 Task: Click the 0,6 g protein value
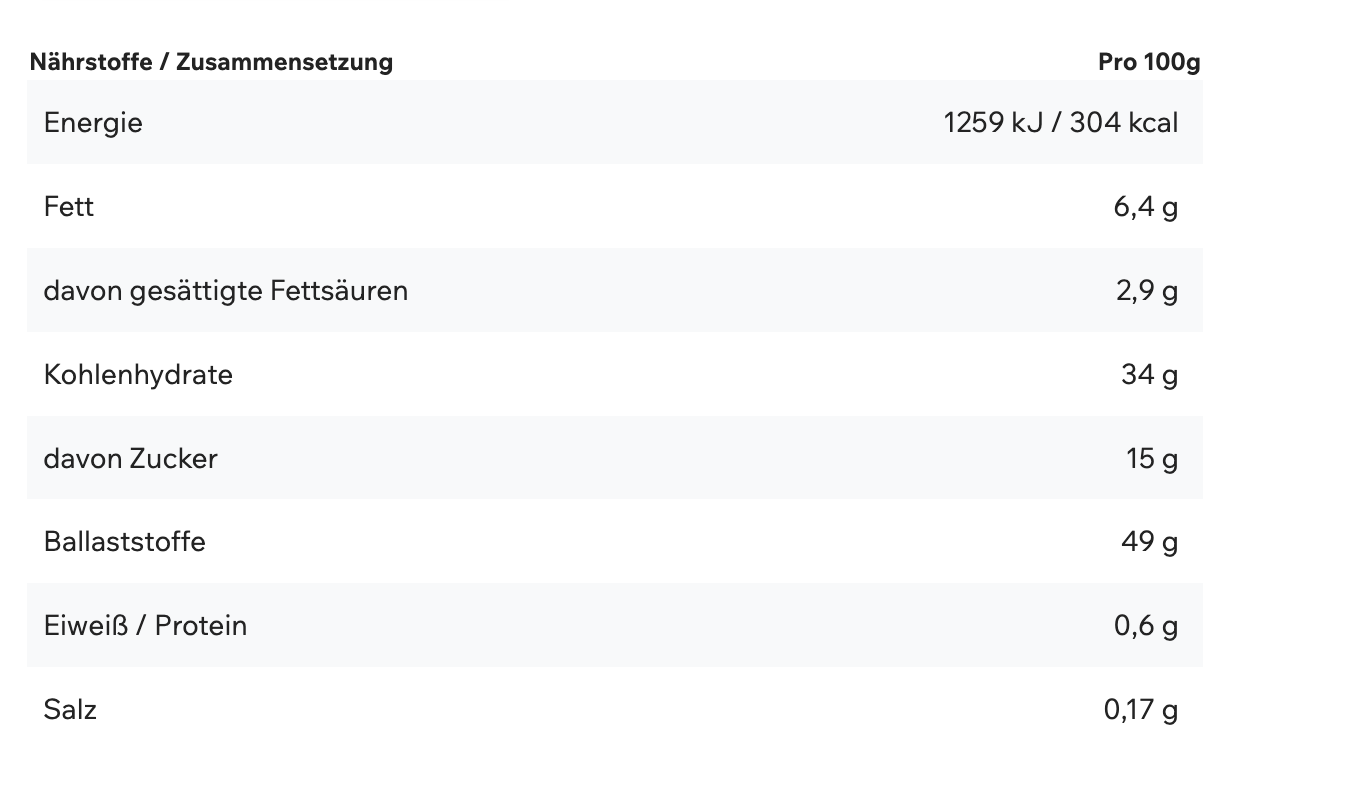coord(1146,626)
